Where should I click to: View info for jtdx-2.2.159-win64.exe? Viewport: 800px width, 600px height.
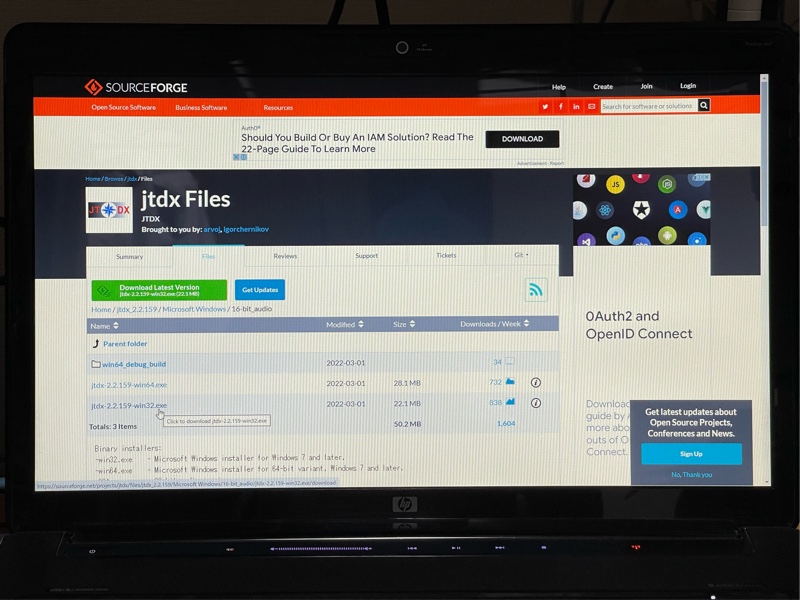click(x=536, y=382)
